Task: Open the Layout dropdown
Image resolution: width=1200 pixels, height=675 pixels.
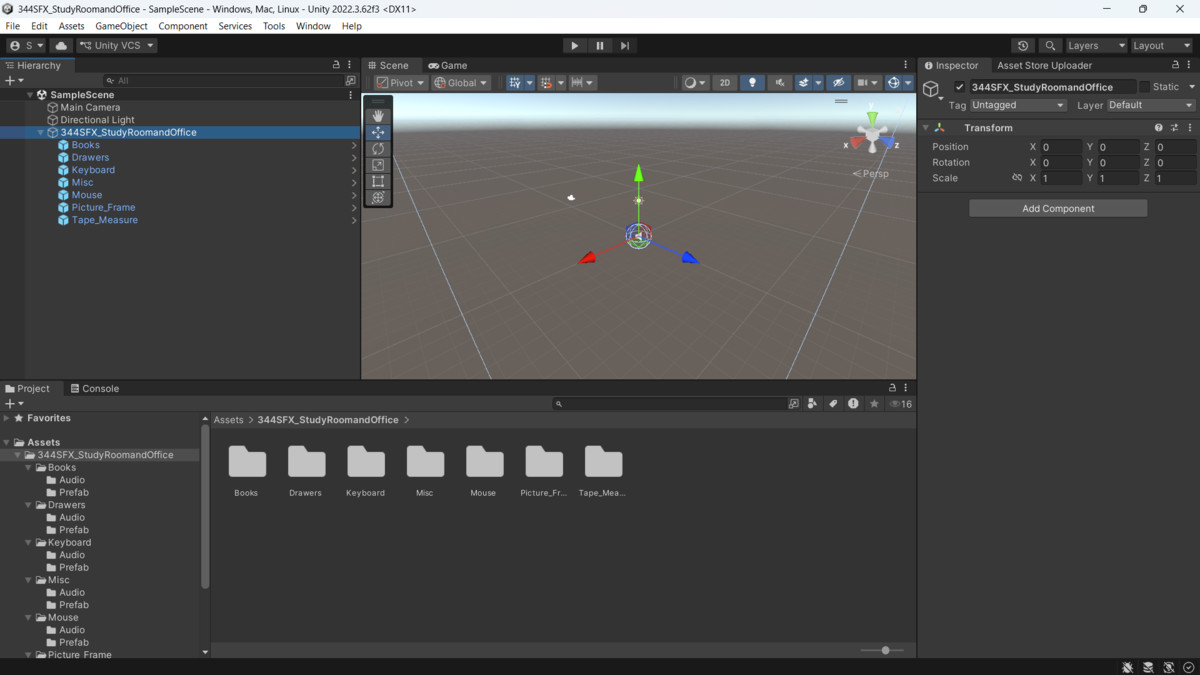Action: tap(1162, 45)
